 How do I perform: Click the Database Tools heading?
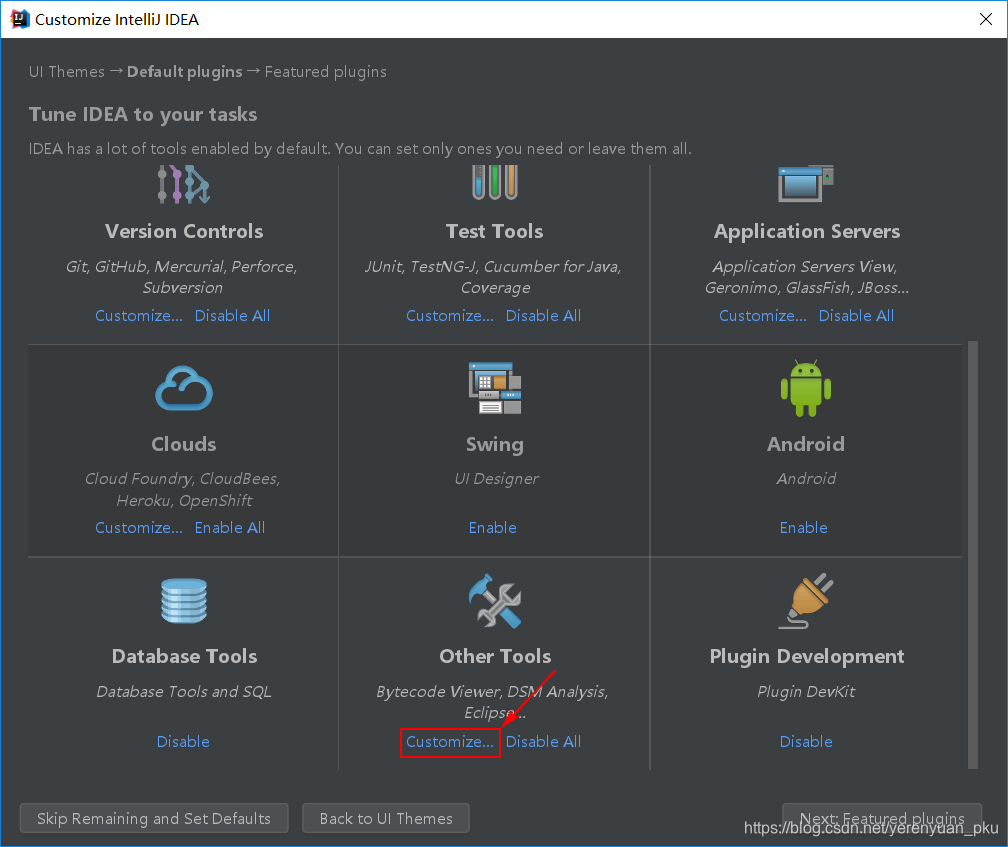[184, 656]
